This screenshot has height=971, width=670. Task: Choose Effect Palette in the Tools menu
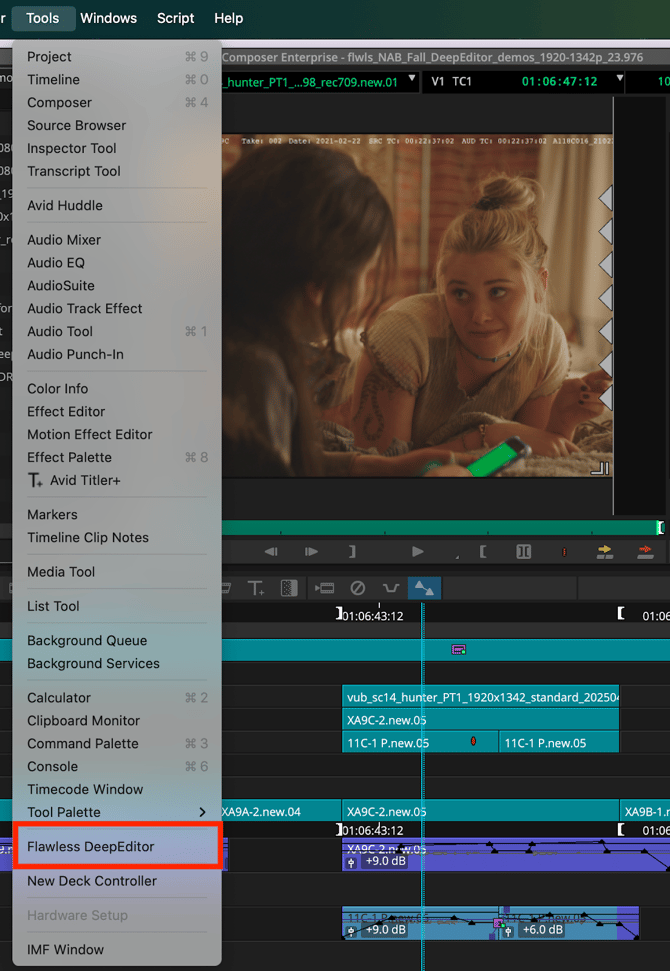click(x=69, y=457)
